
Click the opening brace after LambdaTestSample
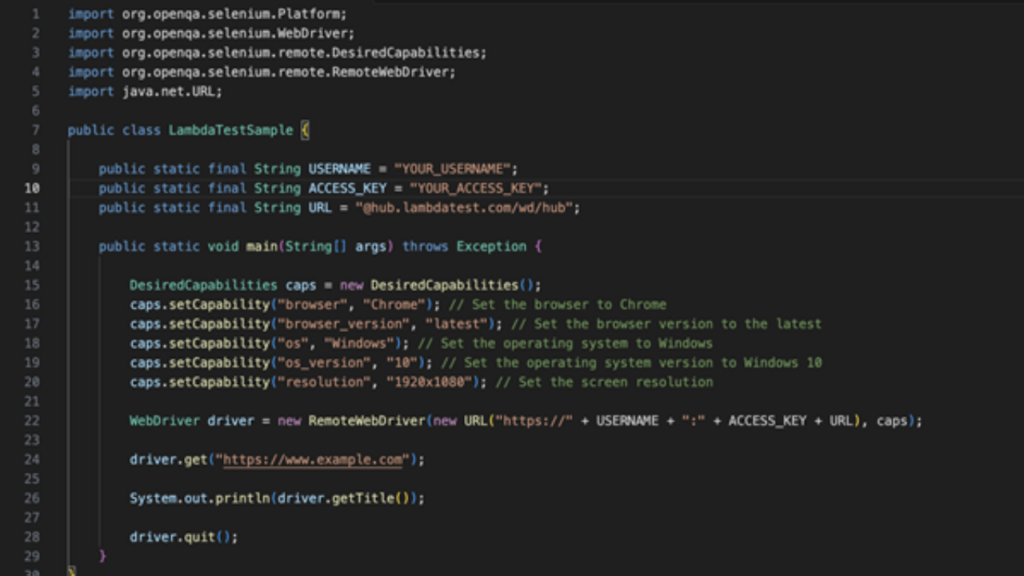coord(304,129)
